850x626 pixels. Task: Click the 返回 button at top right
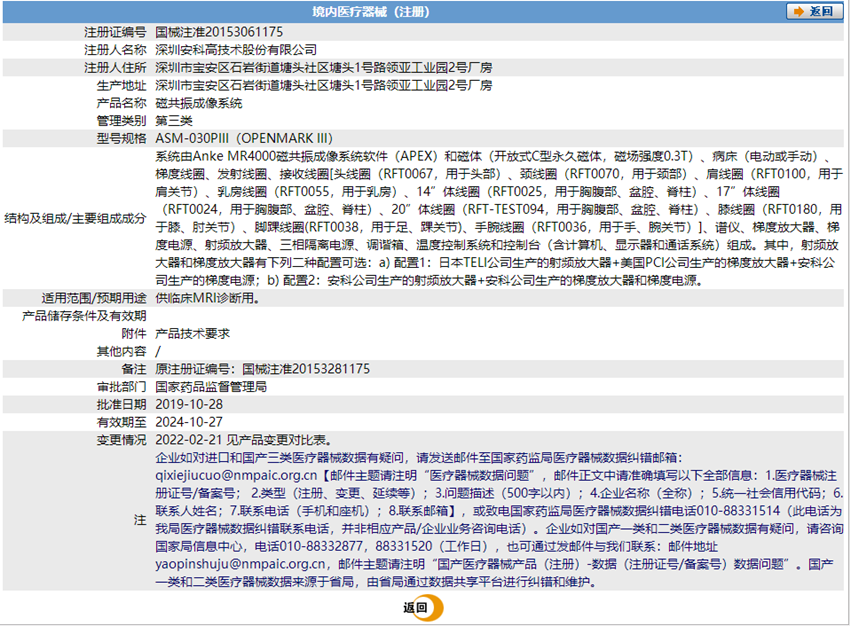pos(814,11)
